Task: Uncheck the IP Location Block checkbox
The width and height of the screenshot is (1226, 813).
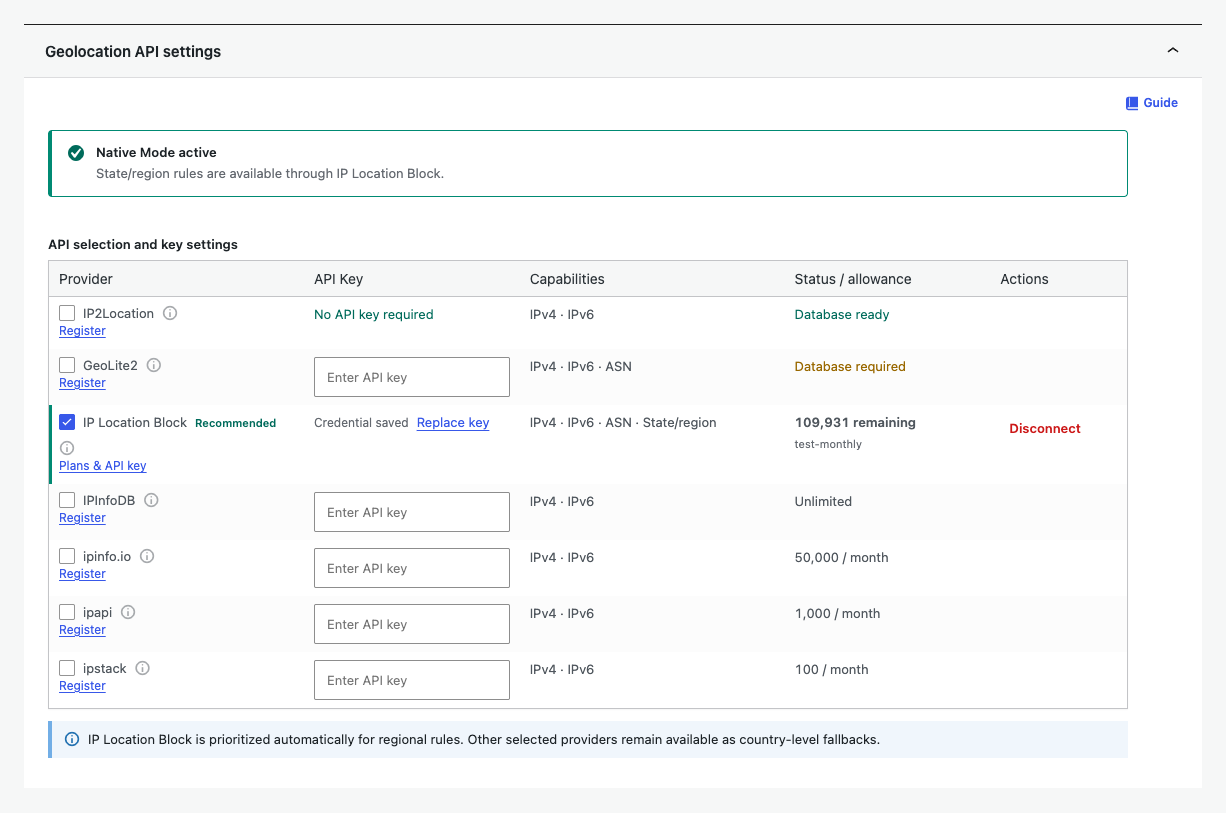Action: [x=67, y=422]
